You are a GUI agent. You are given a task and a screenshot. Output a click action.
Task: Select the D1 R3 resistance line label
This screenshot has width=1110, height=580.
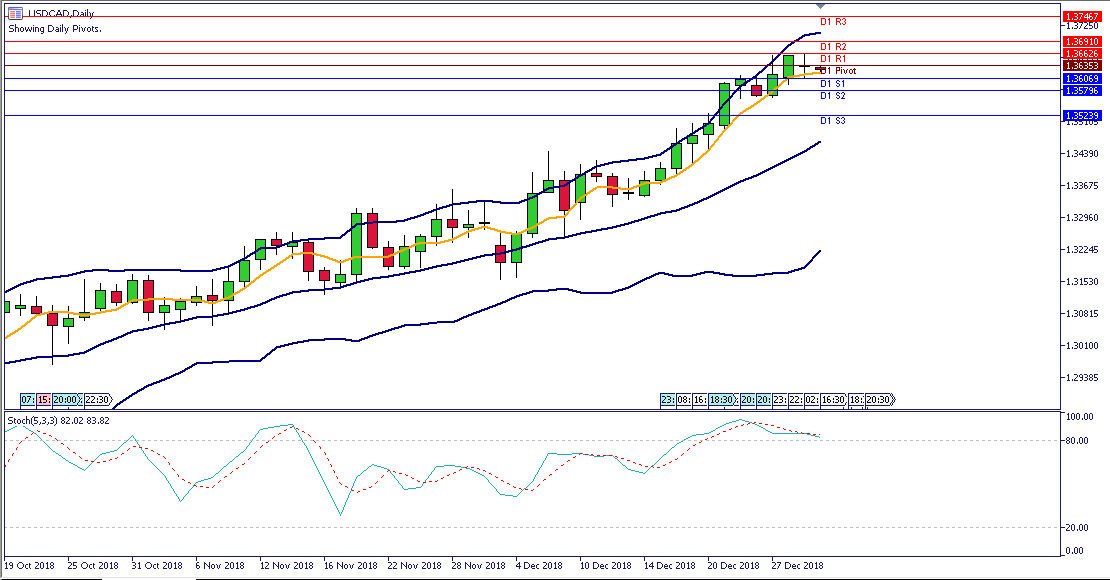pos(834,22)
